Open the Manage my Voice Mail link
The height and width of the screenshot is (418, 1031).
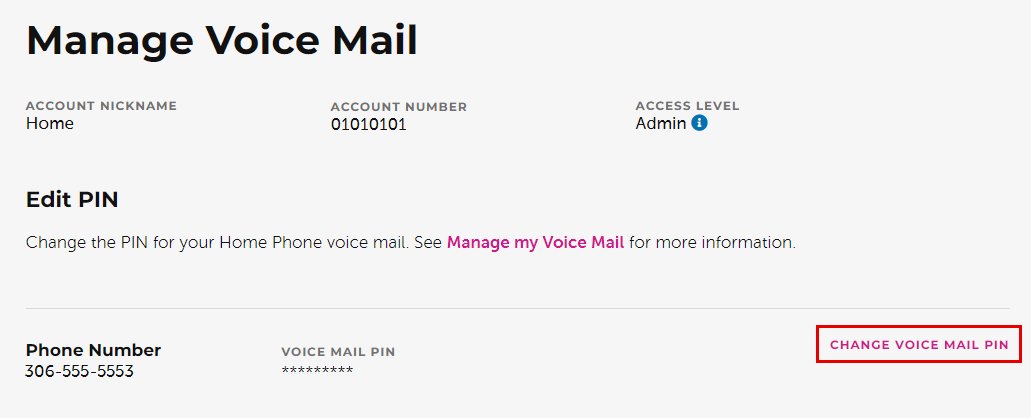(x=535, y=243)
